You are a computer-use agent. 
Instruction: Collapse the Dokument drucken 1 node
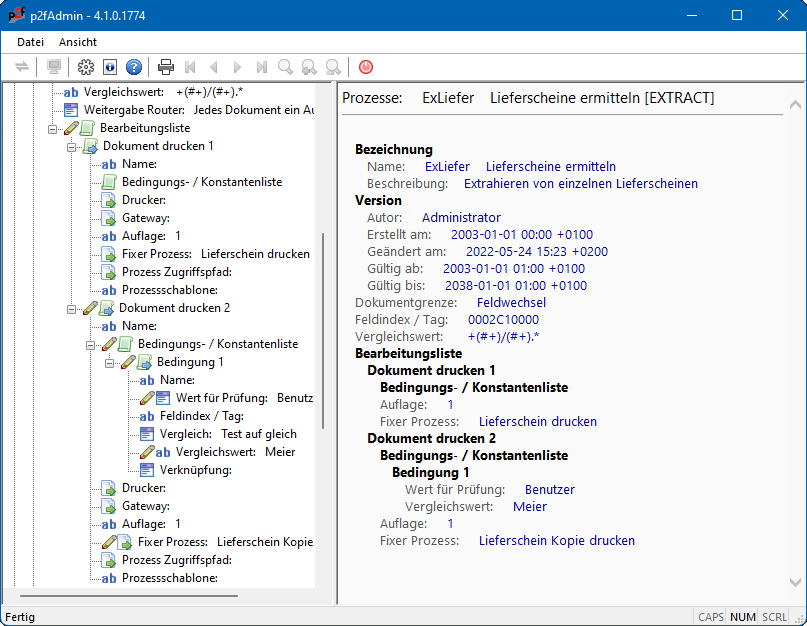[x=72, y=146]
